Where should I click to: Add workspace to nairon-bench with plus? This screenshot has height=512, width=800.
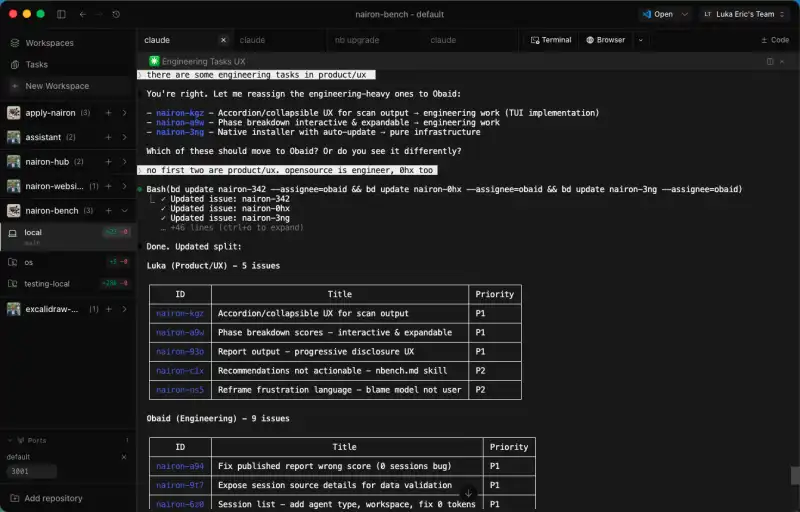(108, 211)
